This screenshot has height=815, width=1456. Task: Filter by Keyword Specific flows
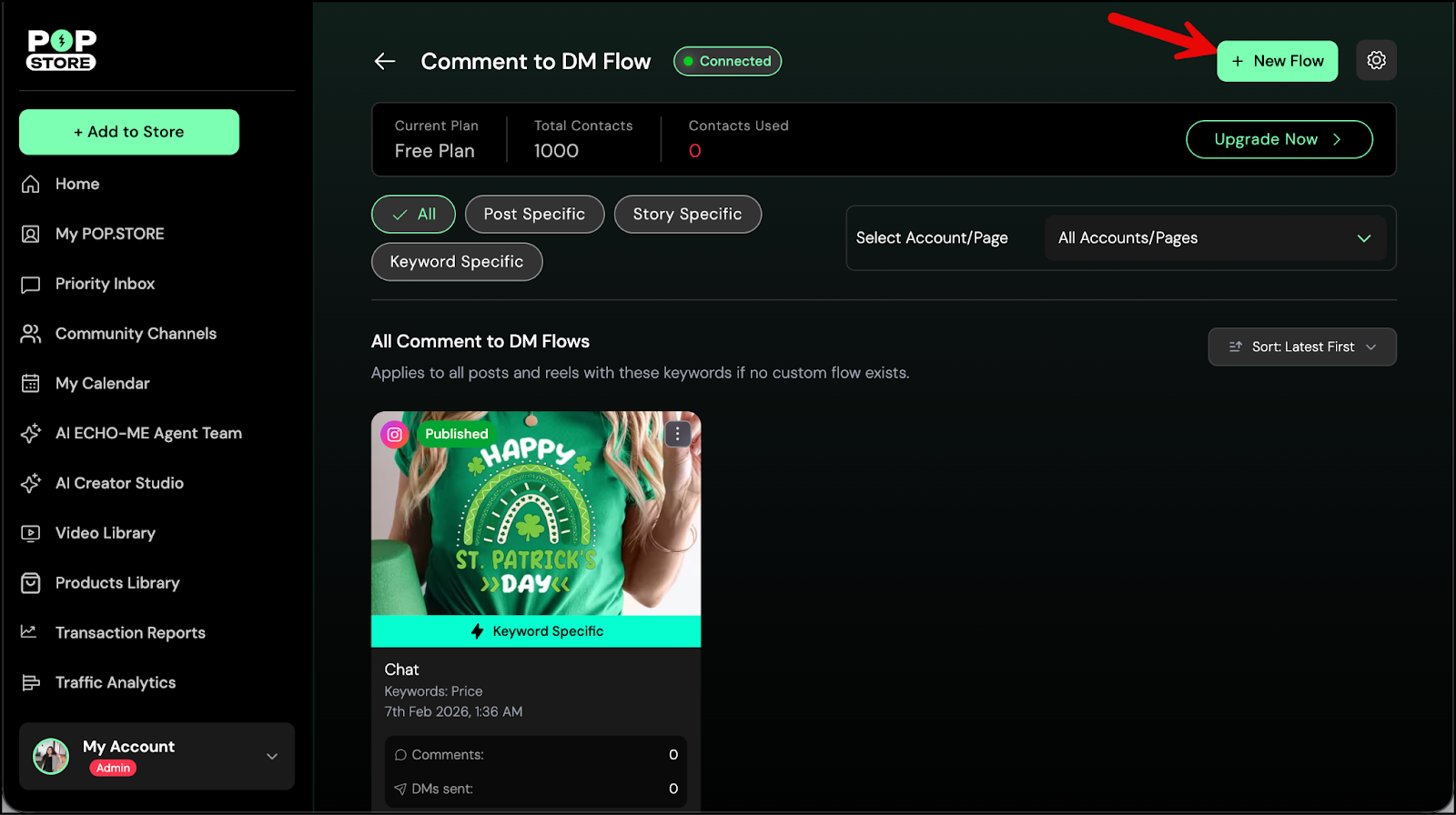[457, 262]
